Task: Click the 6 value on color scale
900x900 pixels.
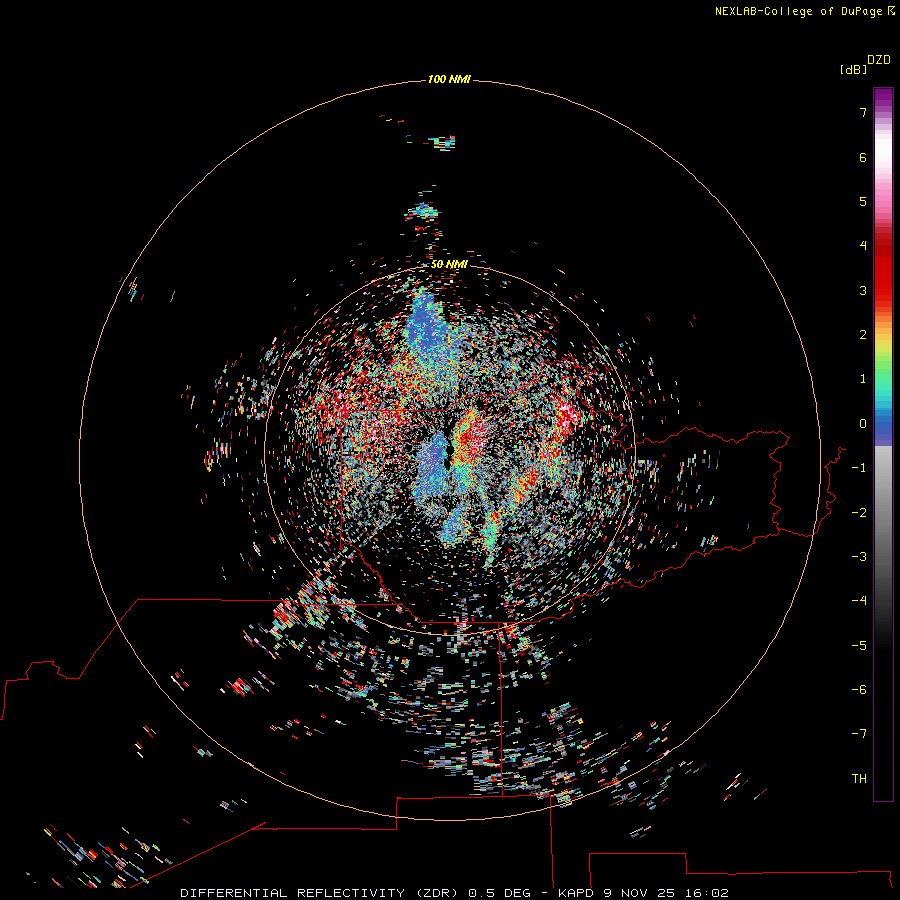Action: (x=863, y=157)
